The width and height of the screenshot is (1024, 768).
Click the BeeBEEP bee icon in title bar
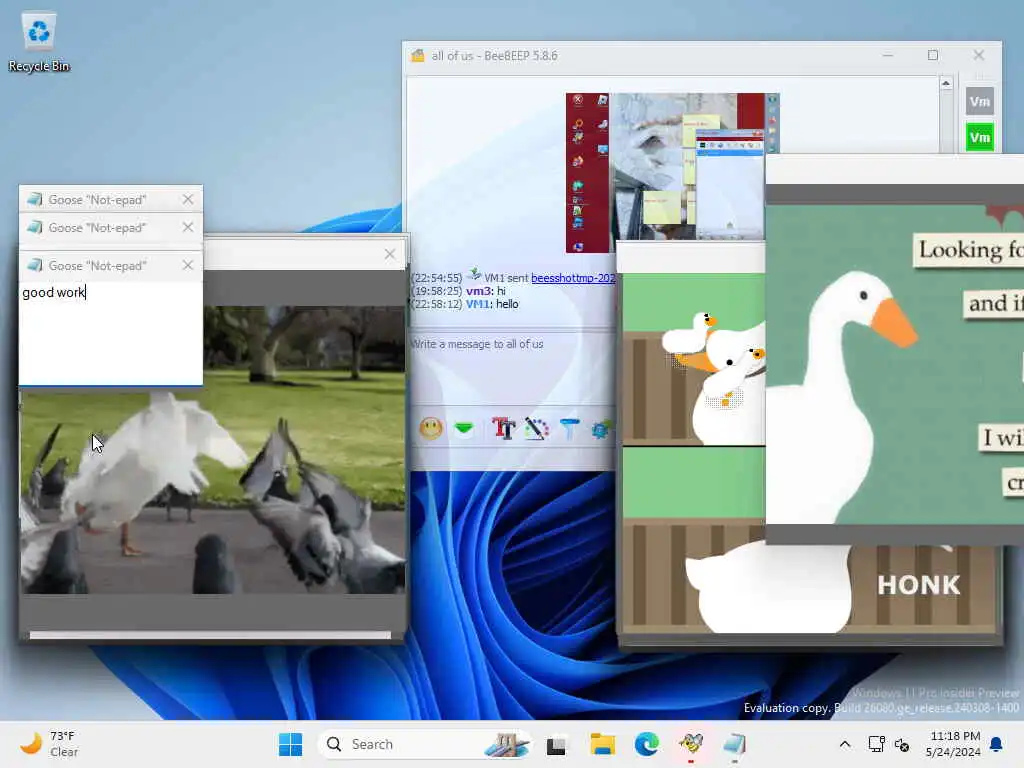tap(417, 56)
